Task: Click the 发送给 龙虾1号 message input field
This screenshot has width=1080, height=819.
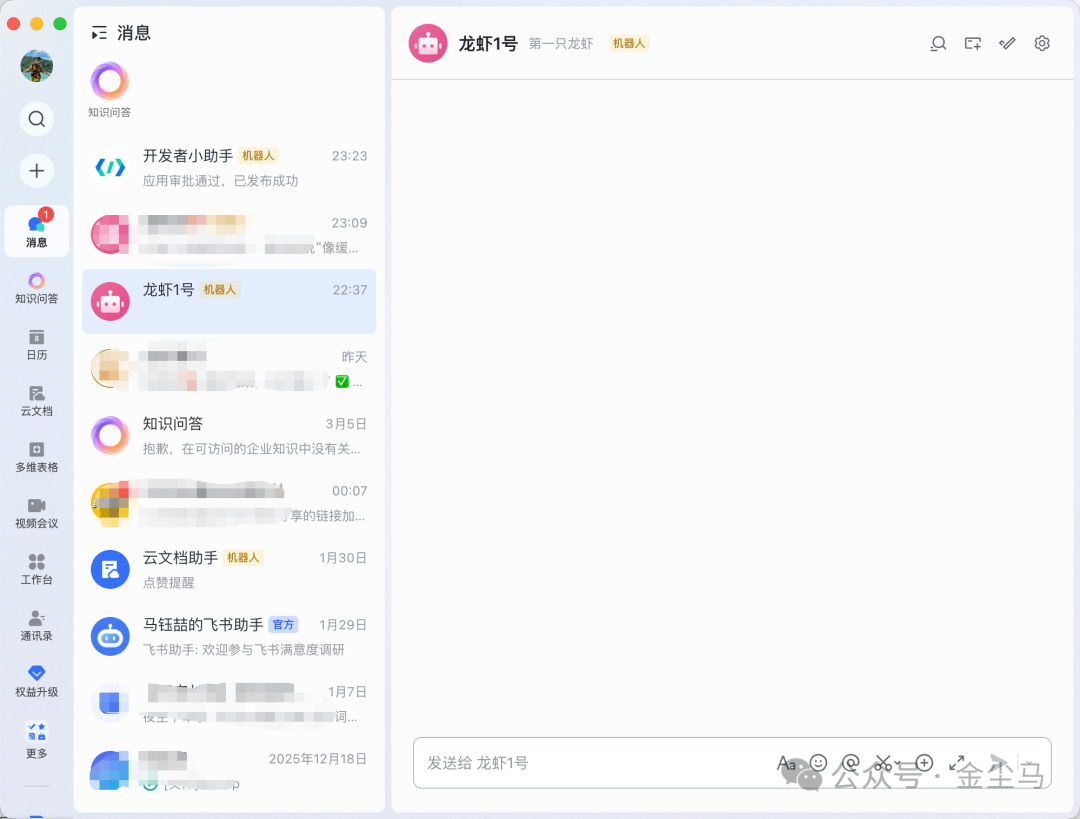Action: tap(590, 763)
